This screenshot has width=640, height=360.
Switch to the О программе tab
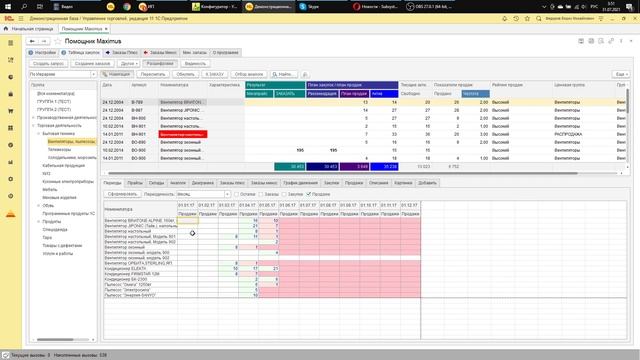tap(225, 53)
